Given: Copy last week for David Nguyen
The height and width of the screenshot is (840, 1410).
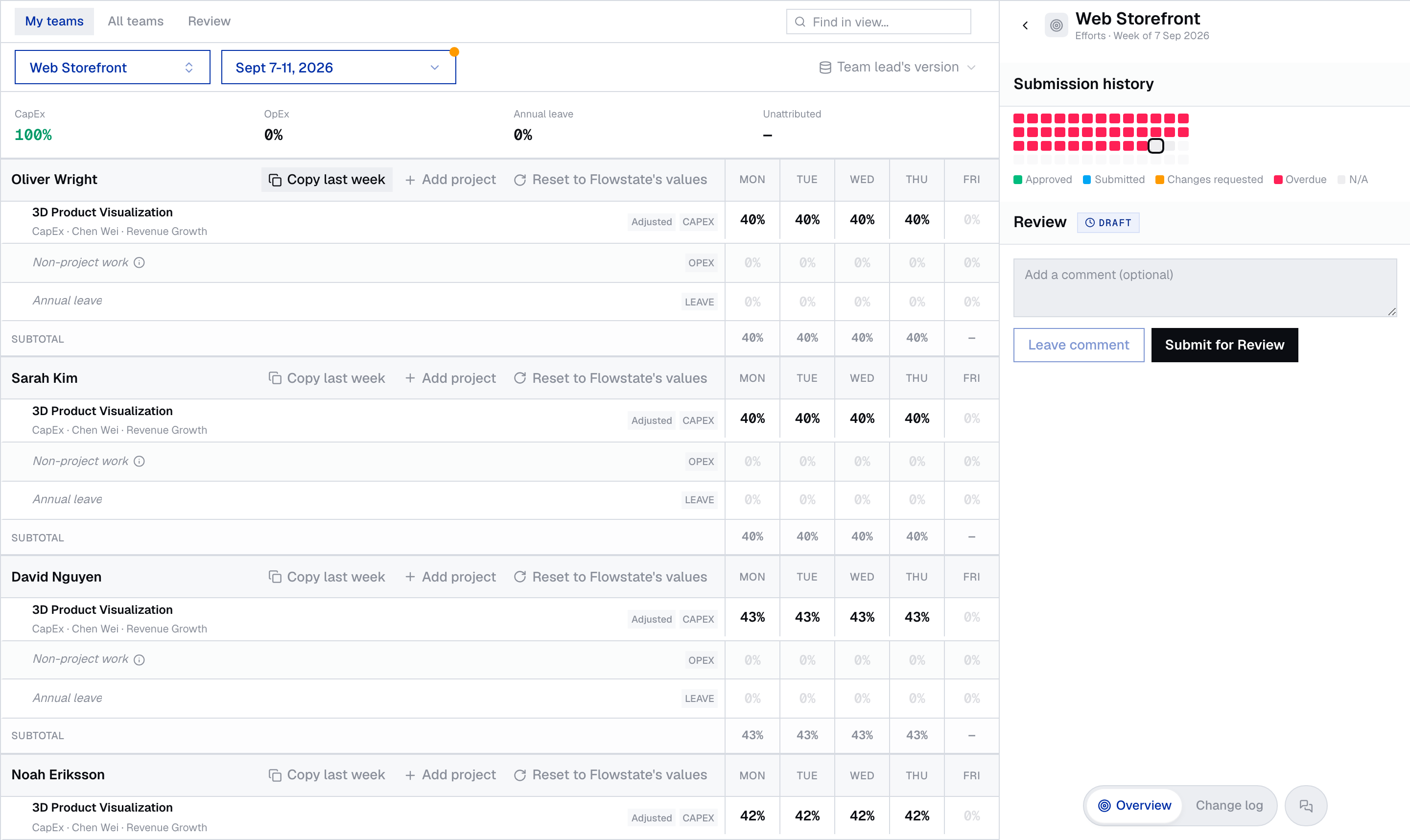Looking at the screenshot, I should coord(327,577).
